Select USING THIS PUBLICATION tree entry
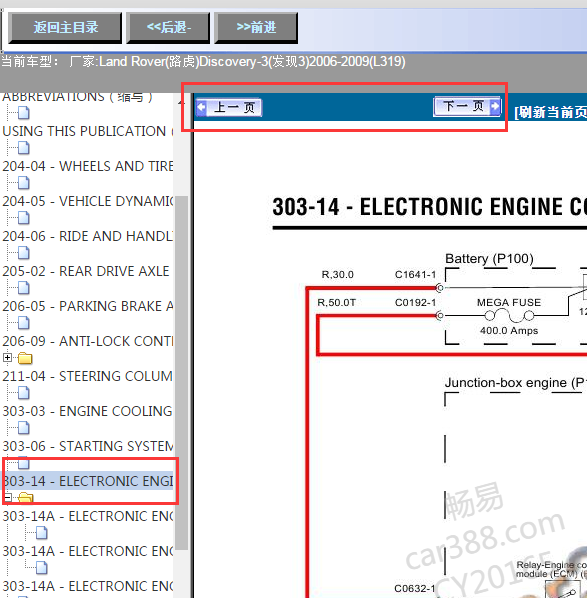The height and width of the screenshot is (598, 587). pyautogui.click(x=87, y=131)
